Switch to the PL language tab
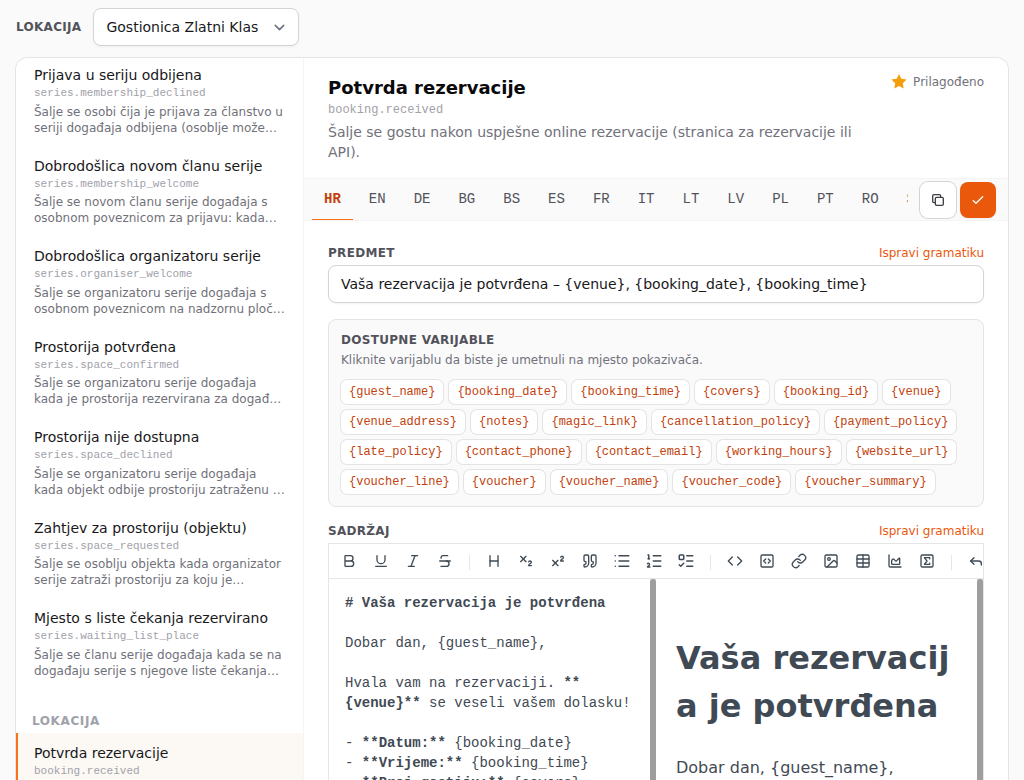Viewport: 1024px width, 780px height. click(x=780, y=199)
